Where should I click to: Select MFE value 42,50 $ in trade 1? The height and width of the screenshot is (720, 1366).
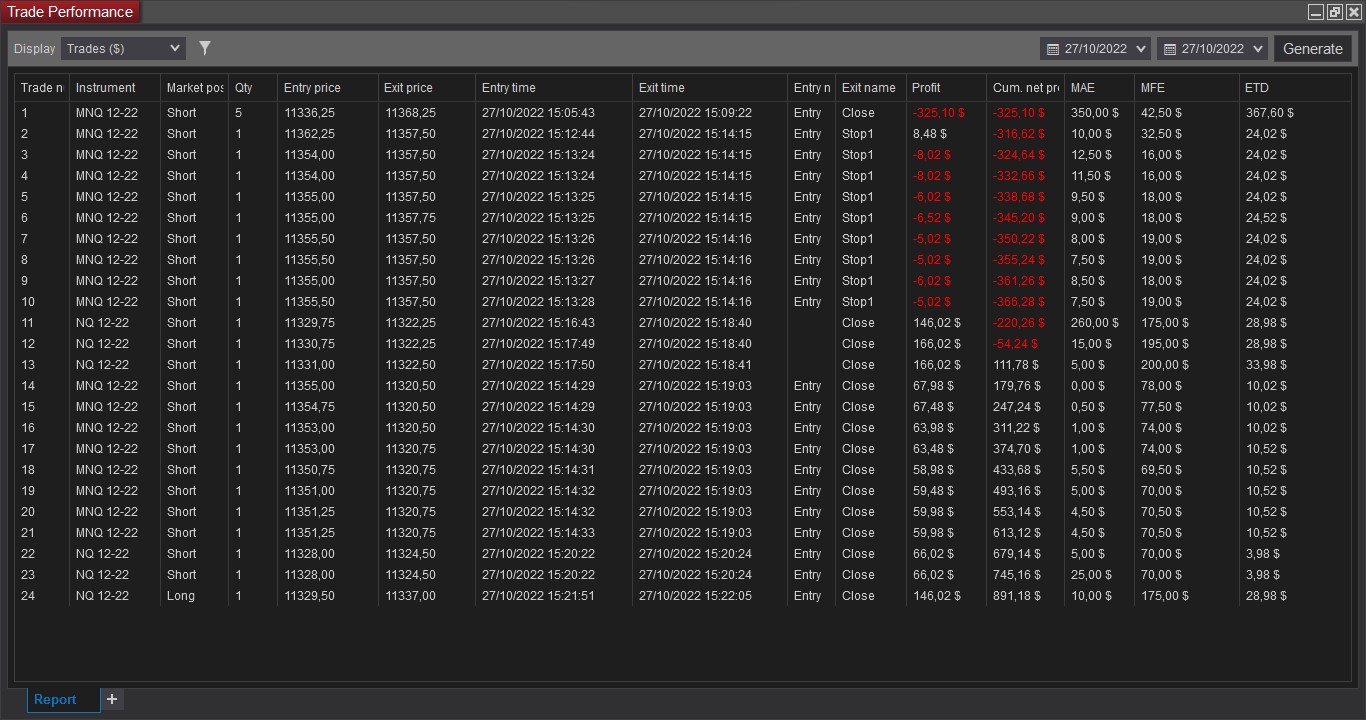point(1161,113)
